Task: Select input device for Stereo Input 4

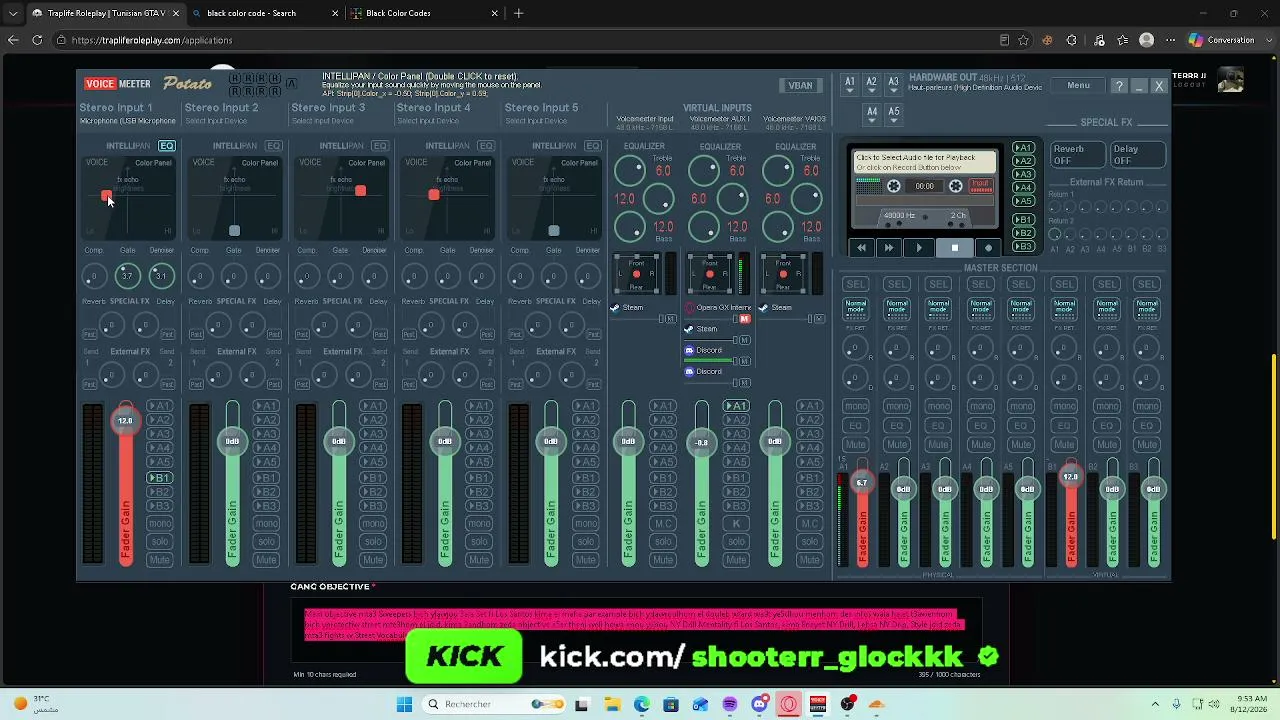Action: tap(428, 121)
